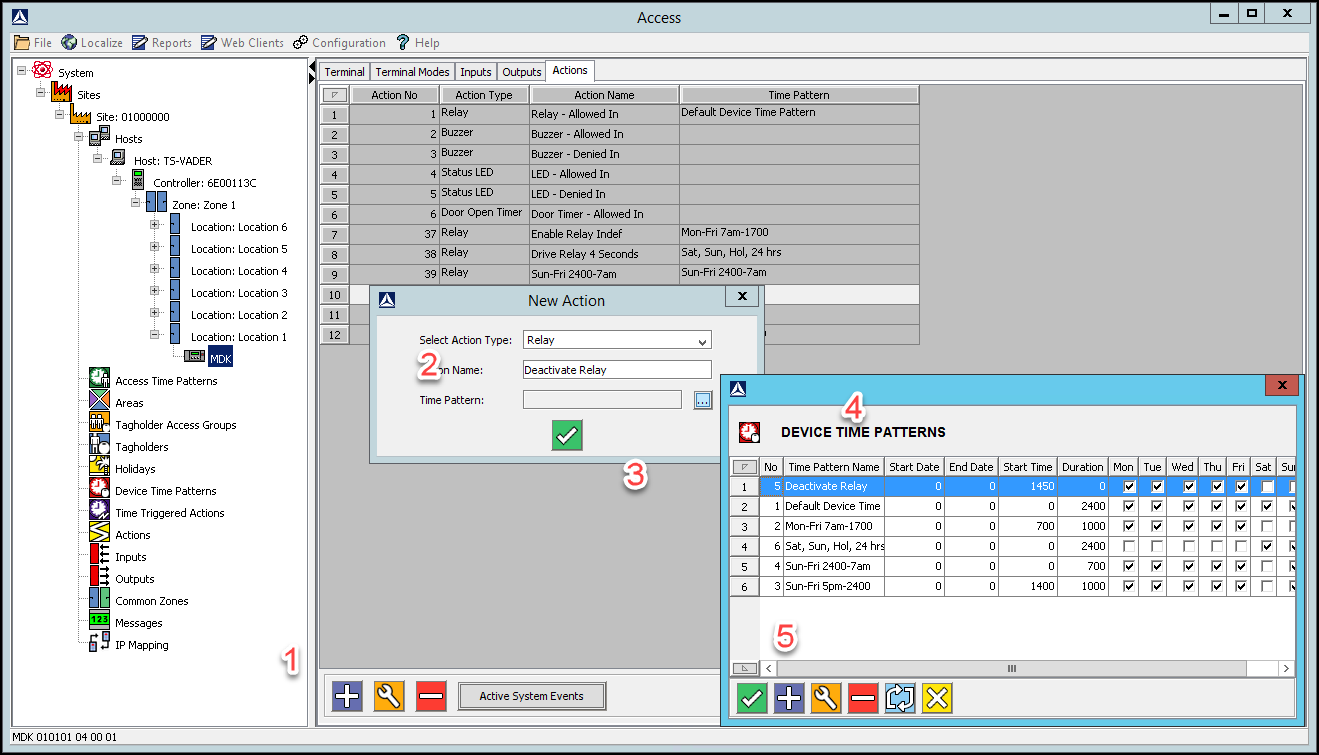Screen dimensions: 1319x755
Task: Click the wrench icon to edit the action
Action: point(389,696)
